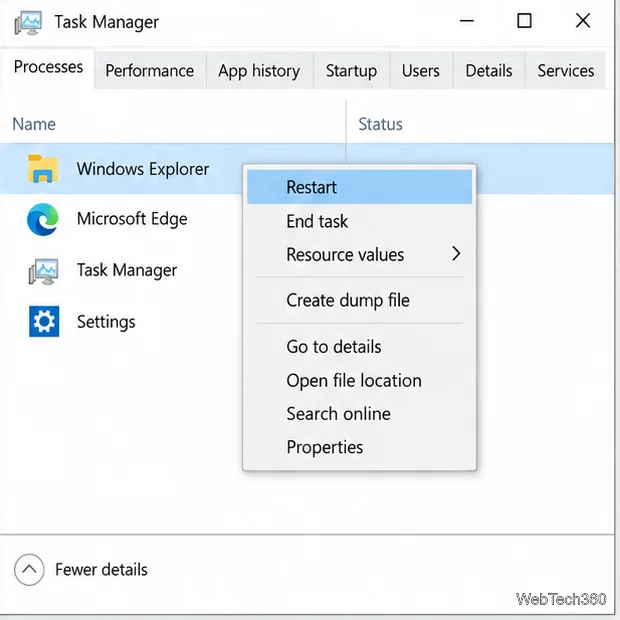Click the Windows Explorer folder icon

click(43, 169)
